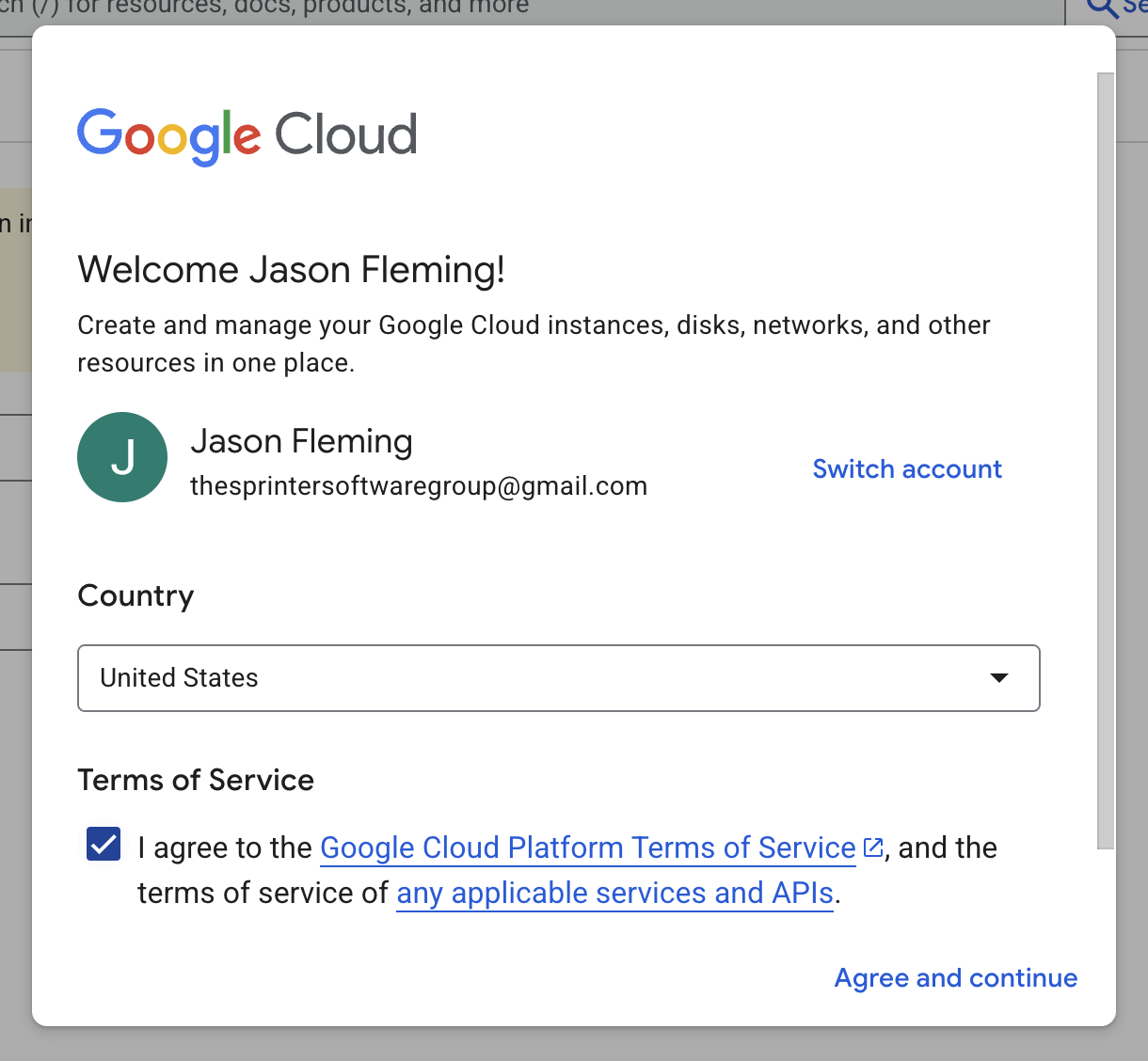Open Google Cloud Platform Terms of Service
Screen dimensions: 1148x1061
pyautogui.click(x=587, y=847)
